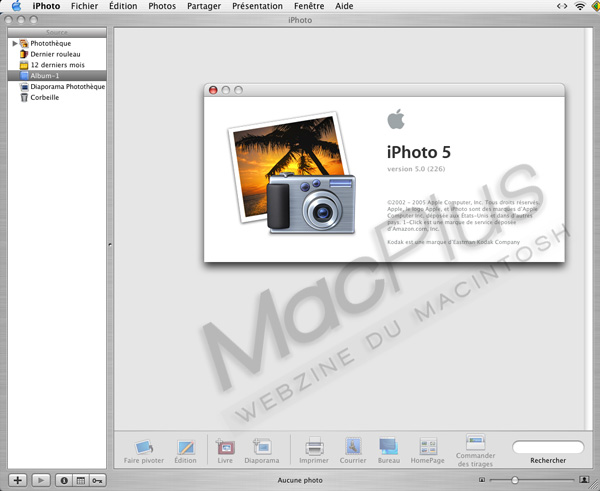Open the Fenêtre menu

(x=309, y=6)
